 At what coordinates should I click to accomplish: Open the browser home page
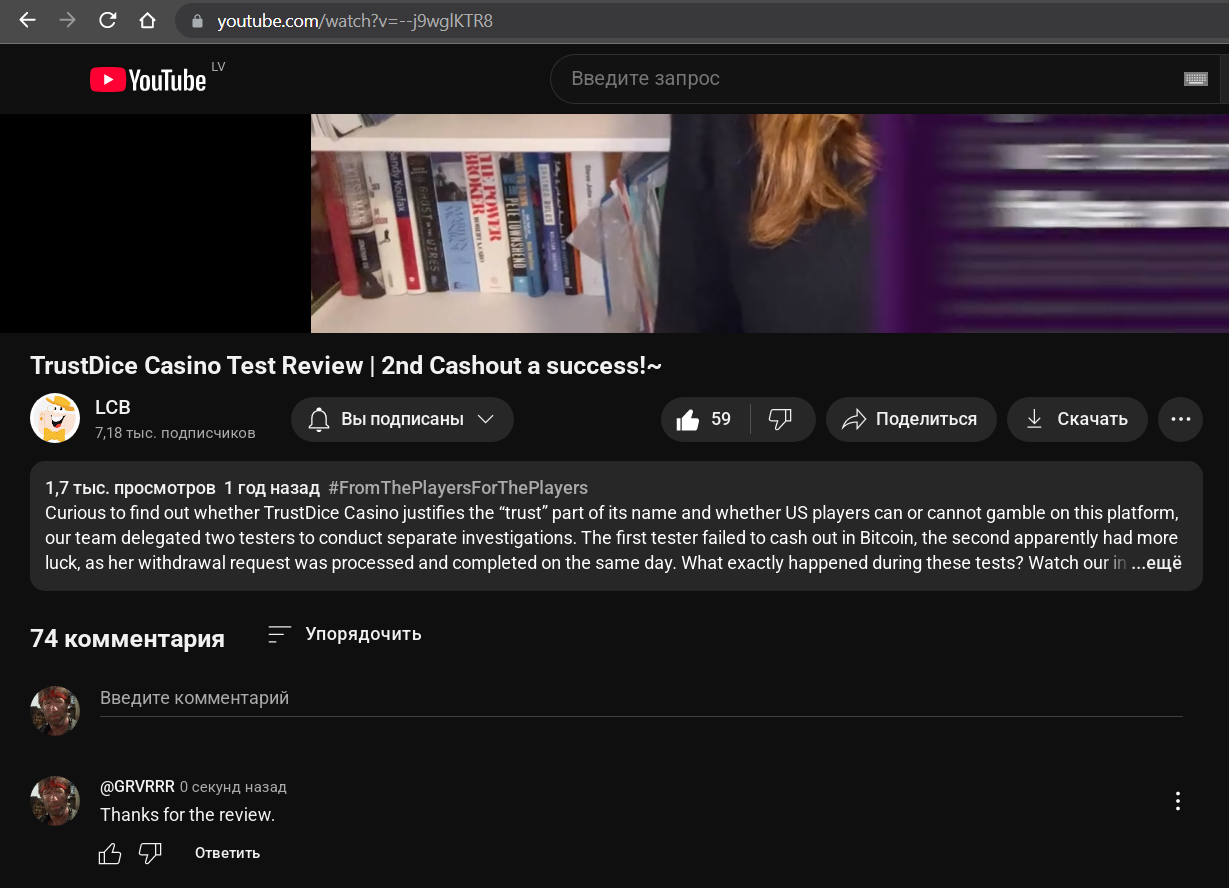coord(147,21)
